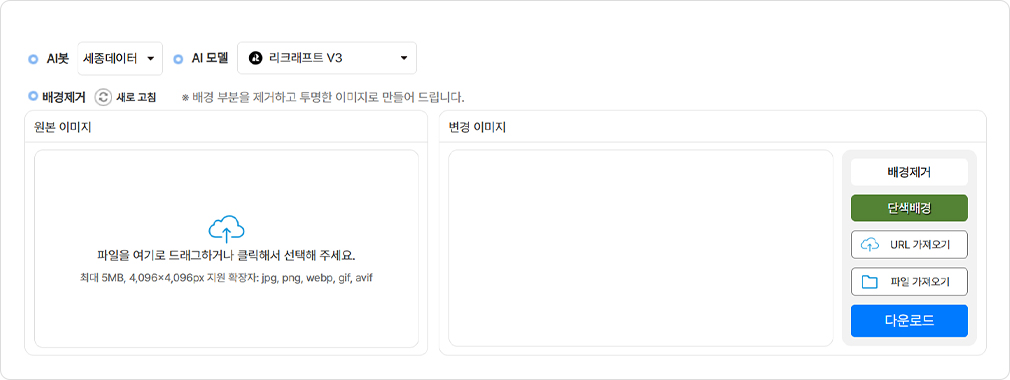Expand the 리크래프트 V3 model dropdown
Image resolution: width=1010 pixels, height=380 pixels.
coord(327,58)
